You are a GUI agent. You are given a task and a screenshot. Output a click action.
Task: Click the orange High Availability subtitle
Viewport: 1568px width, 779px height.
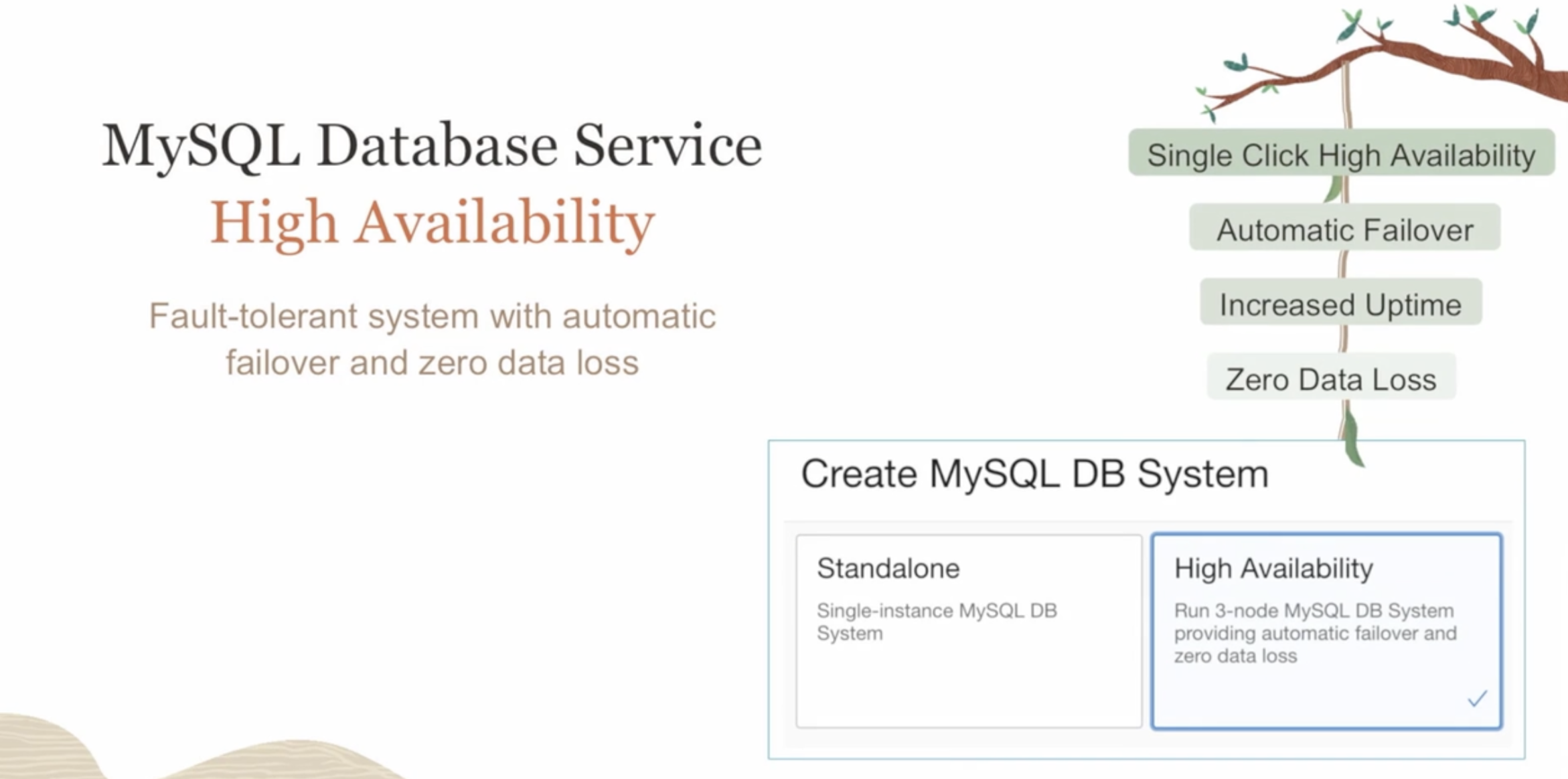tap(433, 222)
